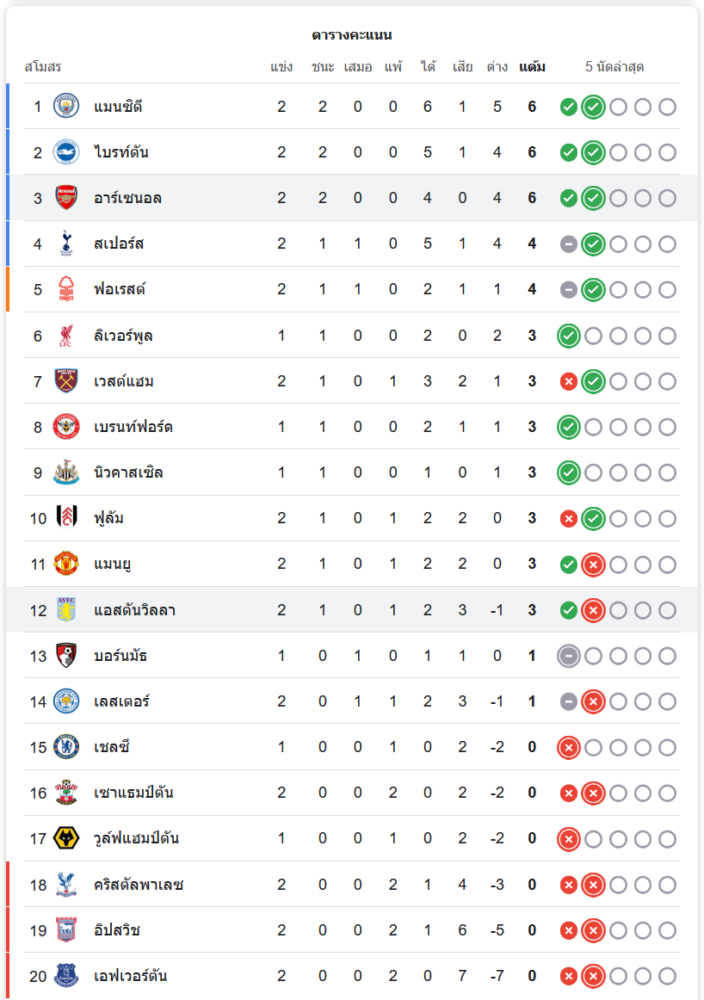Click the Manchester City club crest
Image resolution: width=704 pixels, height=1000 pixels.
click(66, 106)
